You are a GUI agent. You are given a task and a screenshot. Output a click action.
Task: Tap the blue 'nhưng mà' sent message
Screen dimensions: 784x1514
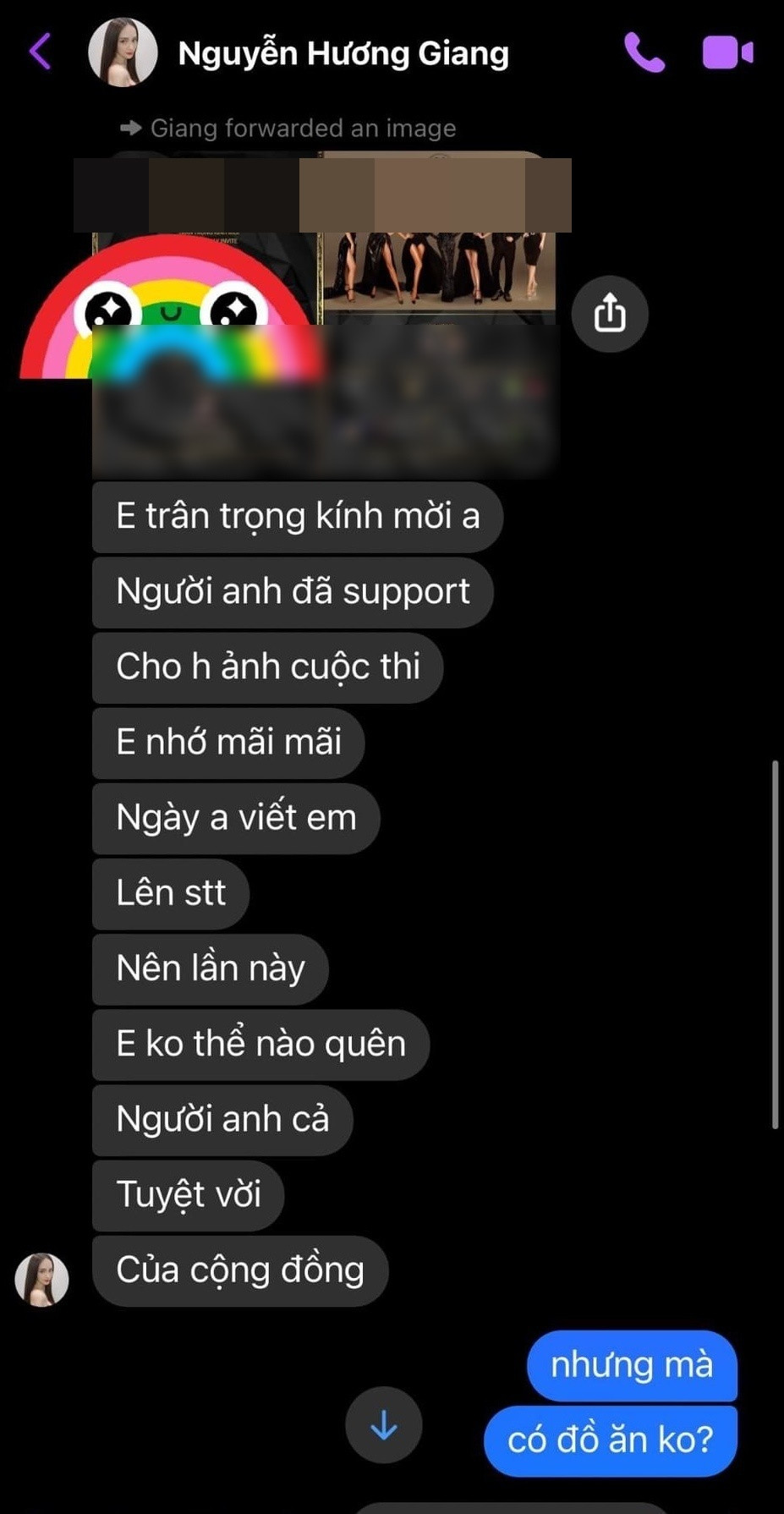coord(632,1365)
